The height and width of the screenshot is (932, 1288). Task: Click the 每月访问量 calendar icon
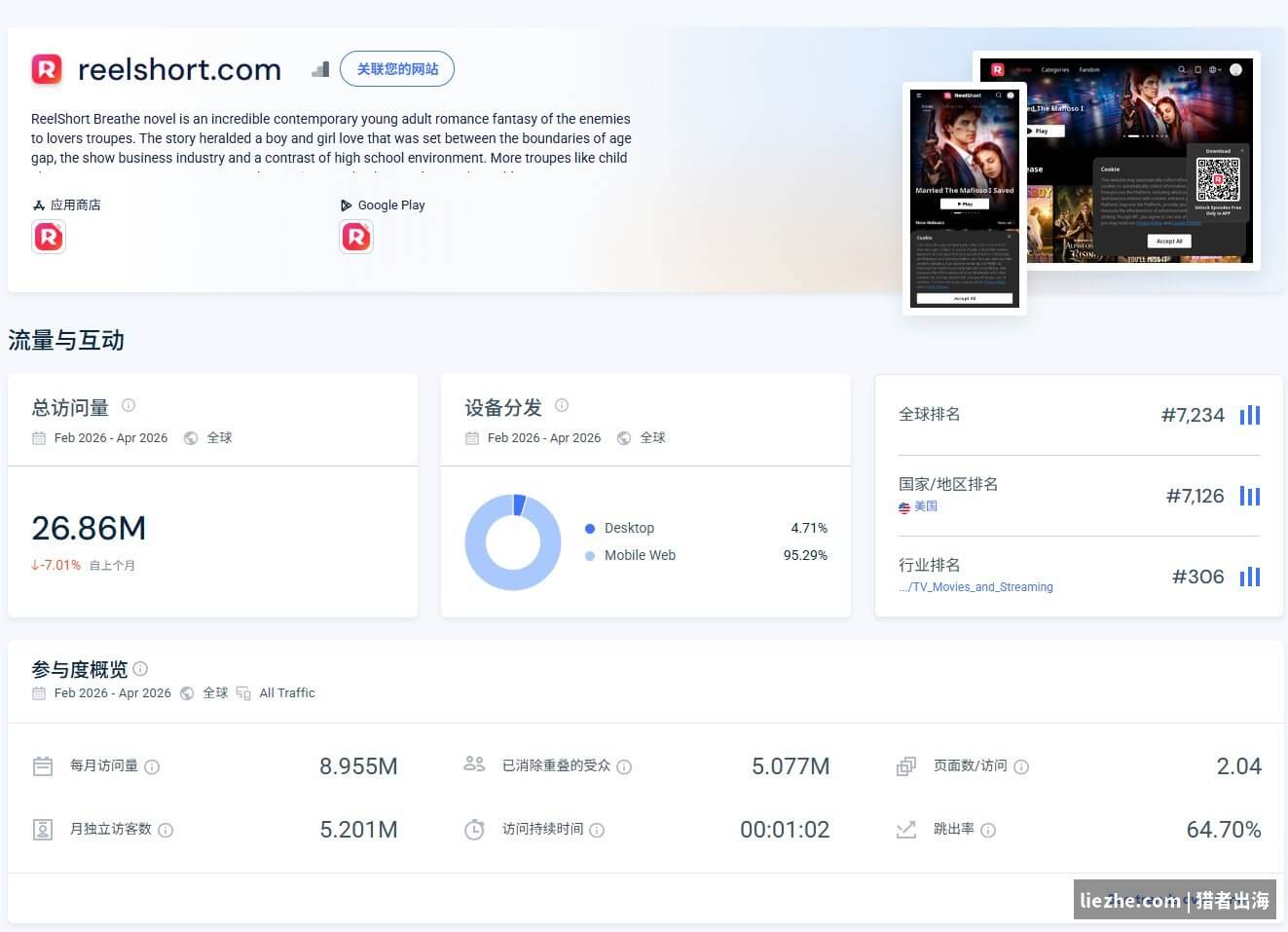43,766
